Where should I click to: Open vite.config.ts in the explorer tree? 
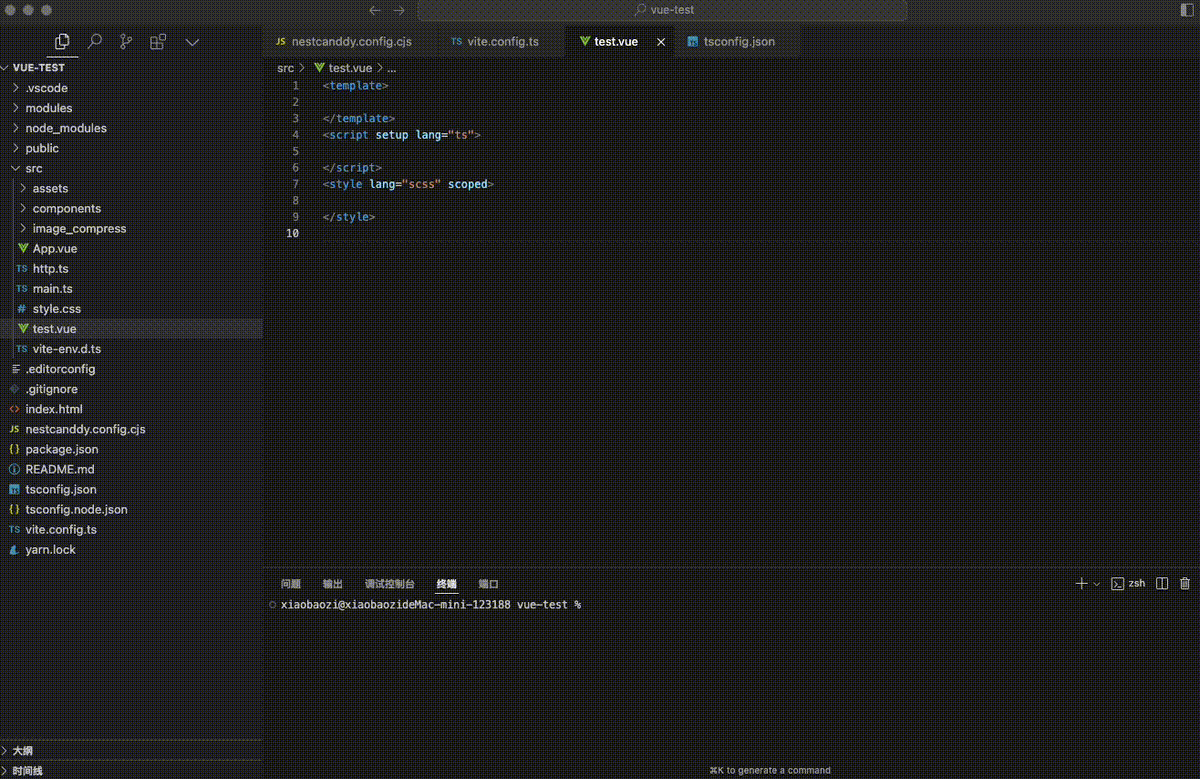click(x=131, y=529)
